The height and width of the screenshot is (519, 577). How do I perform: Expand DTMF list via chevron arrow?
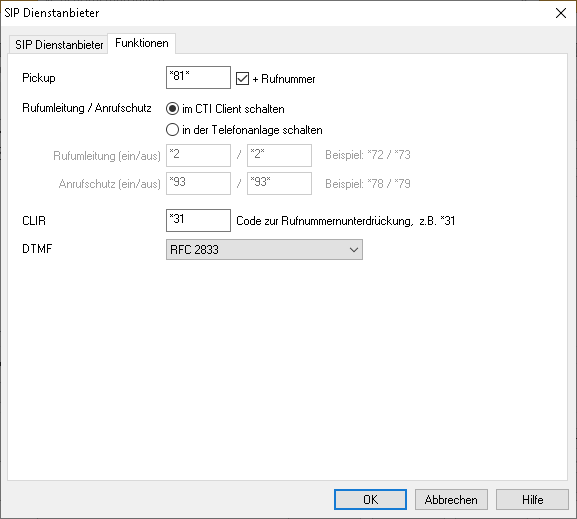(354, 250)
